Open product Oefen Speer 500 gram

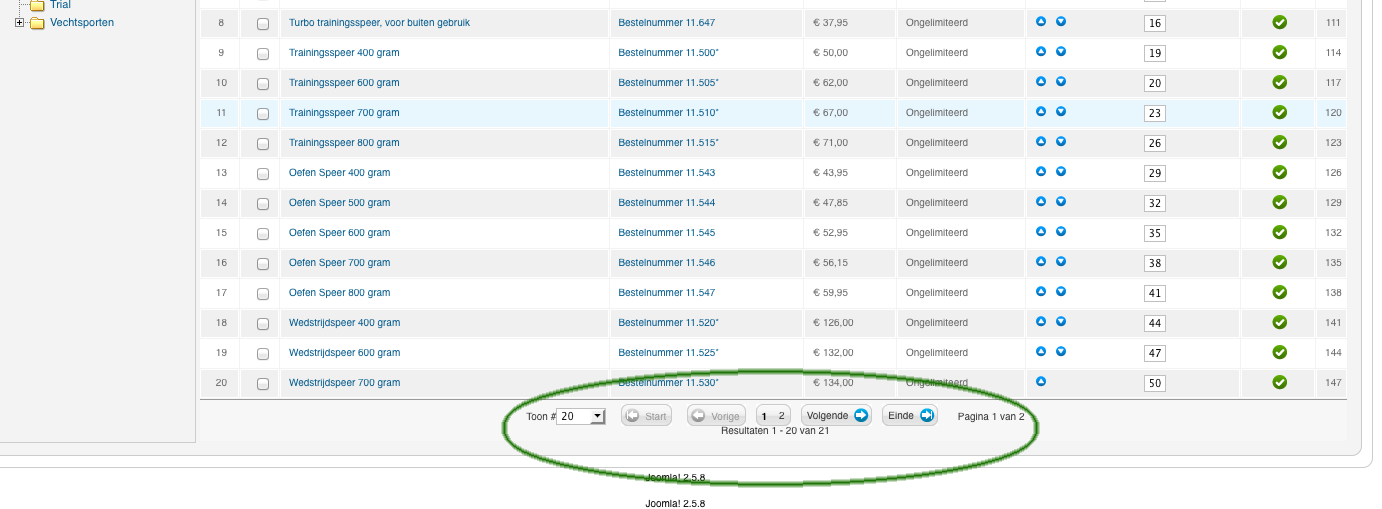[x=339, y=203]
